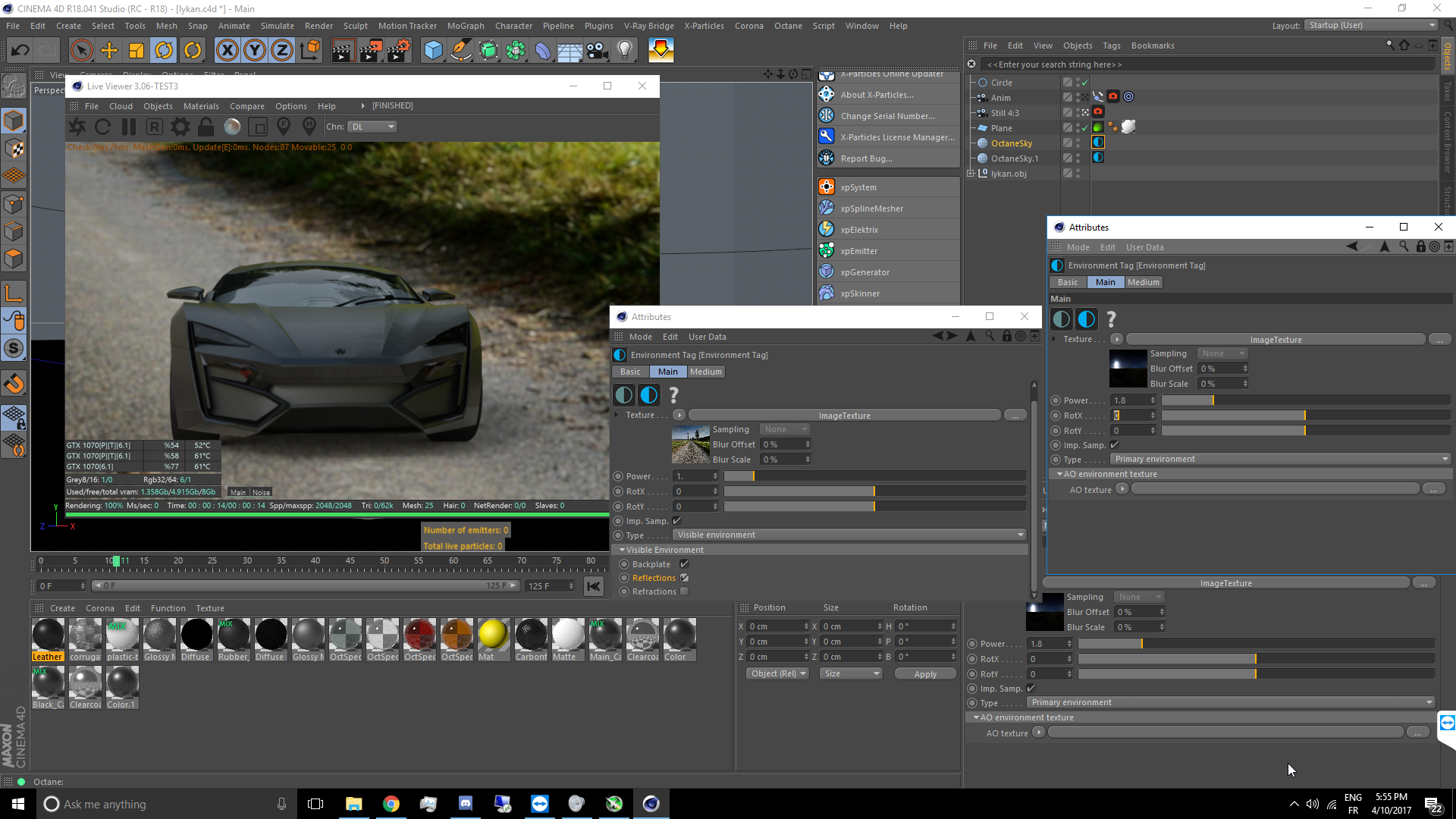This screenshot has height=819, width=1456.
Task: Toggle the Backplate checkbox
Action: pos(684,564)
